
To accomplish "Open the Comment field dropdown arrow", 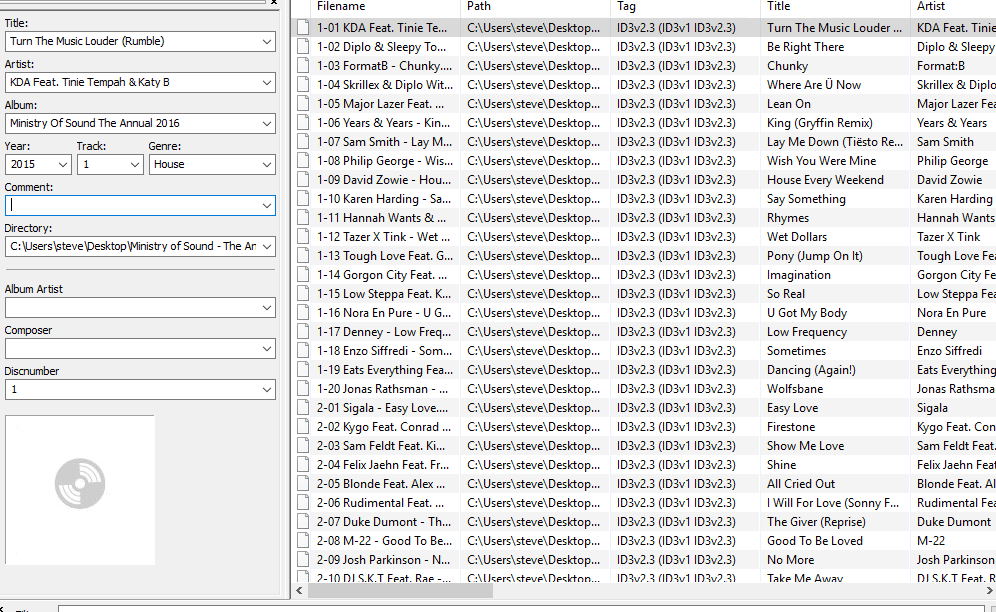I will coord(267,205).
